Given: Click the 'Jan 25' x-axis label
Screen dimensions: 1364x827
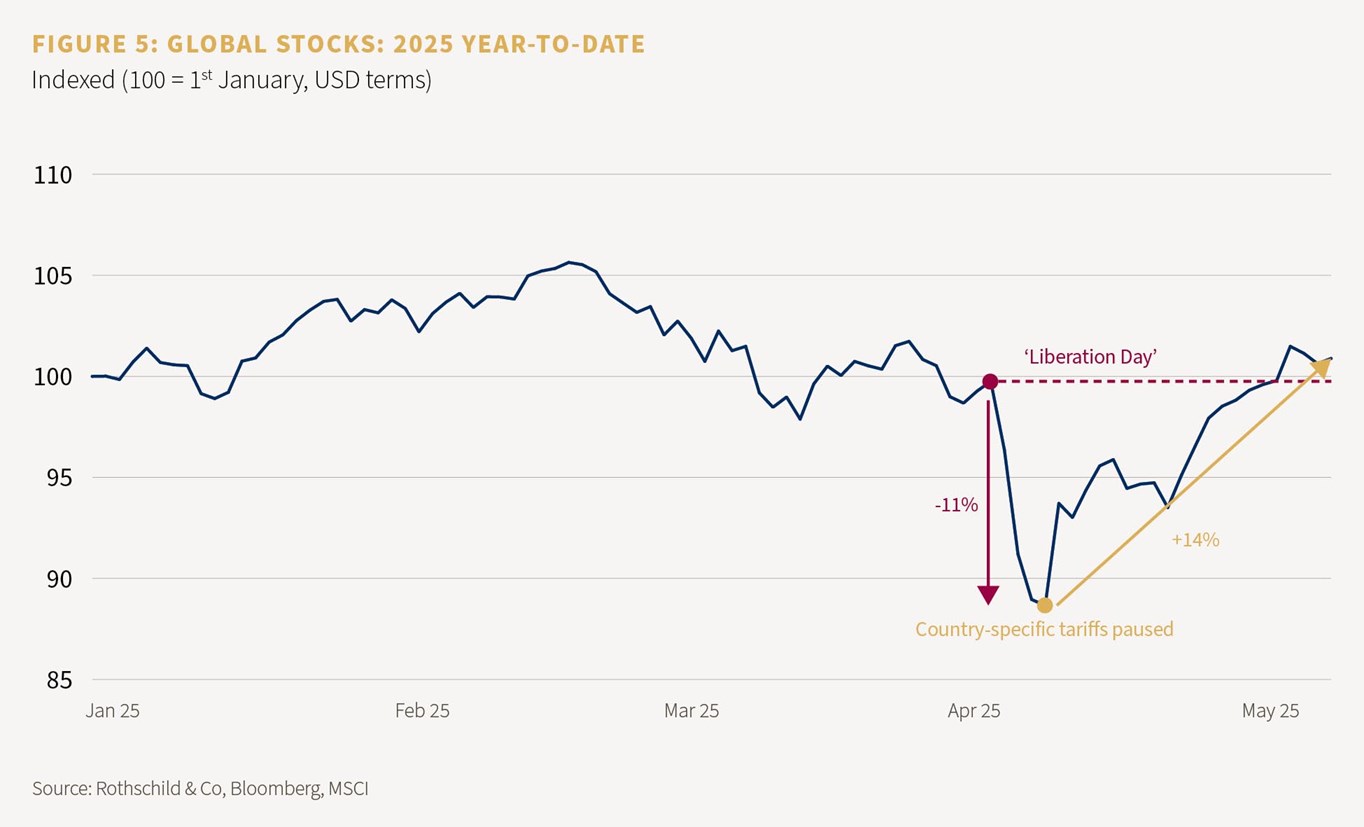Looking at the screenshot, I should pos(113,711).
